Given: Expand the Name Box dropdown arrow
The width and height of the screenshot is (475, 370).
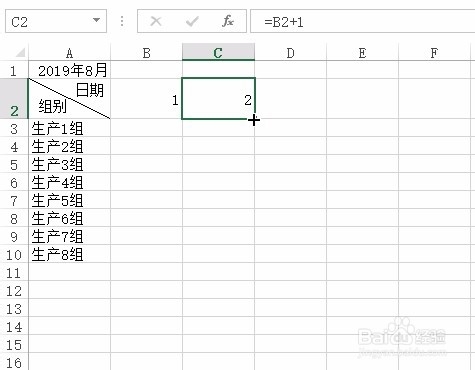Looking at the screenshot, I should click(x=96, y=20).
